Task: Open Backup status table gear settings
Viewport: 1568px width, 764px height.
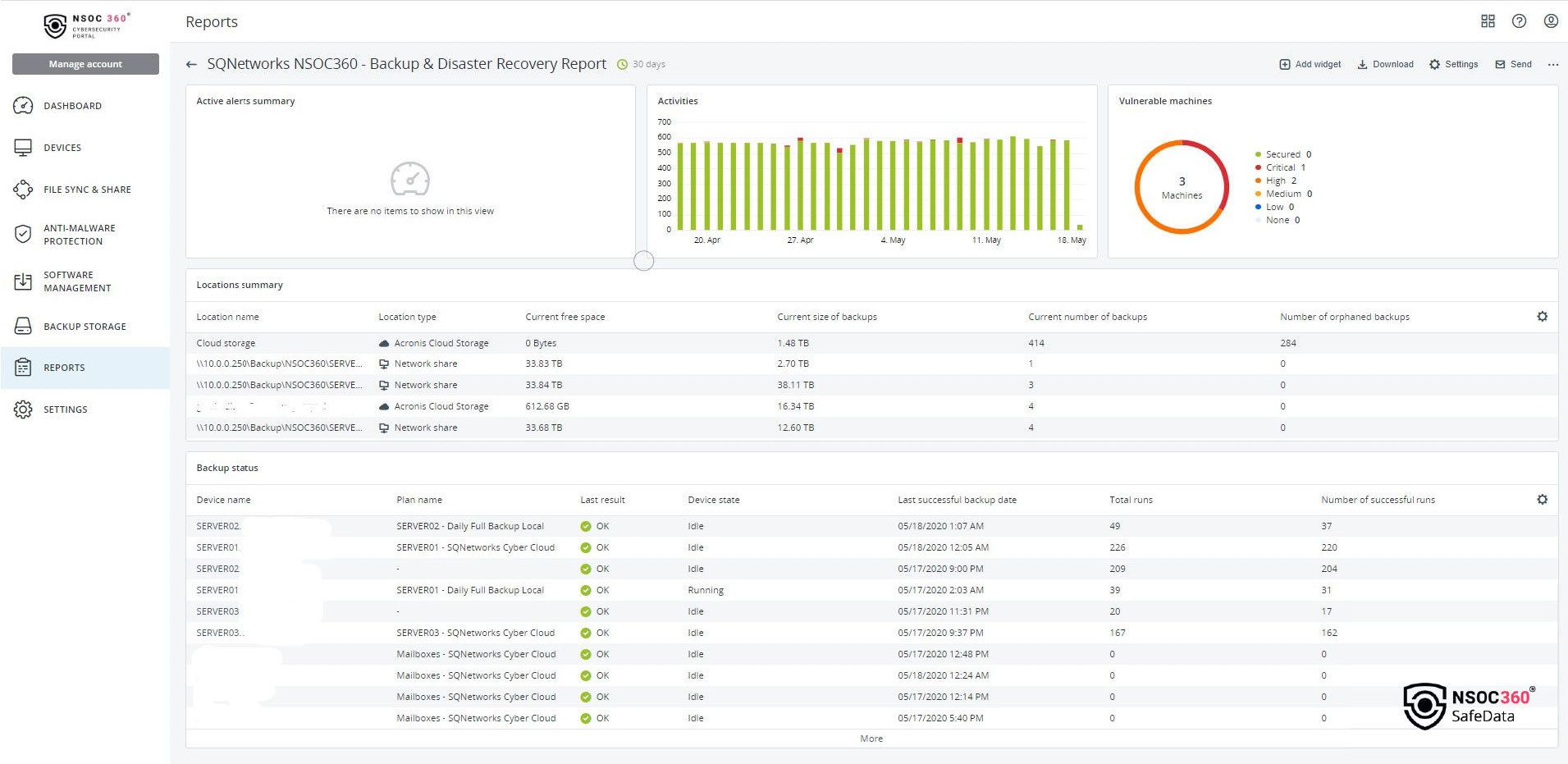Action: point(1542,500)
